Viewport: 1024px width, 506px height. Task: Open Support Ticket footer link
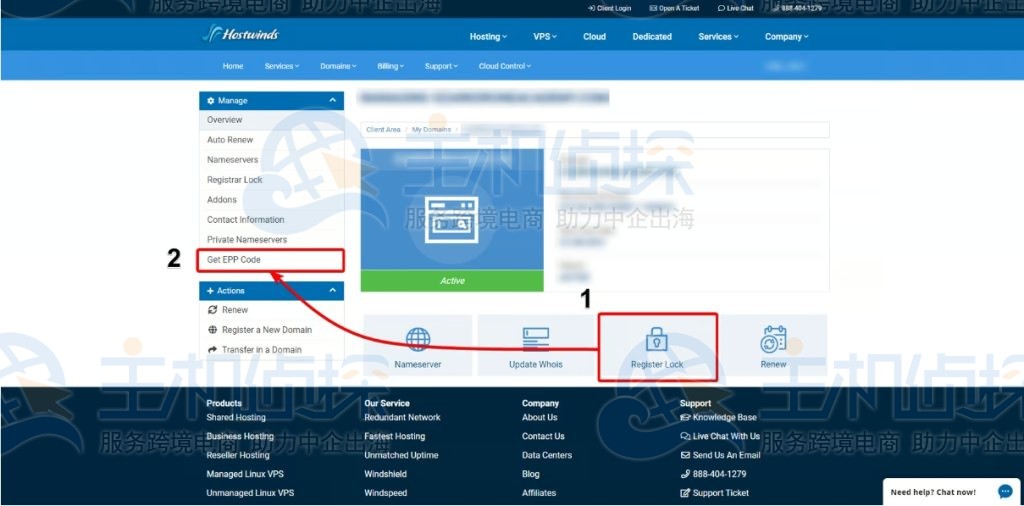tap(714, 493)
